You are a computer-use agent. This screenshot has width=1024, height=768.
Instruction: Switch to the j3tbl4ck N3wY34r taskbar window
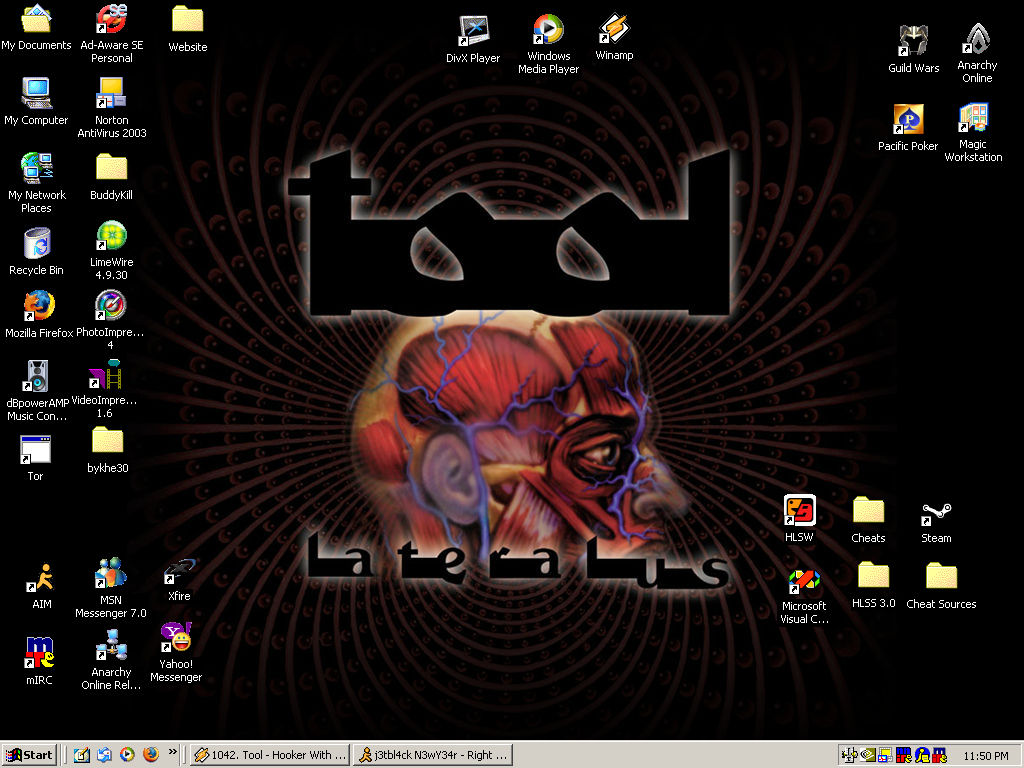coord(432,755)
